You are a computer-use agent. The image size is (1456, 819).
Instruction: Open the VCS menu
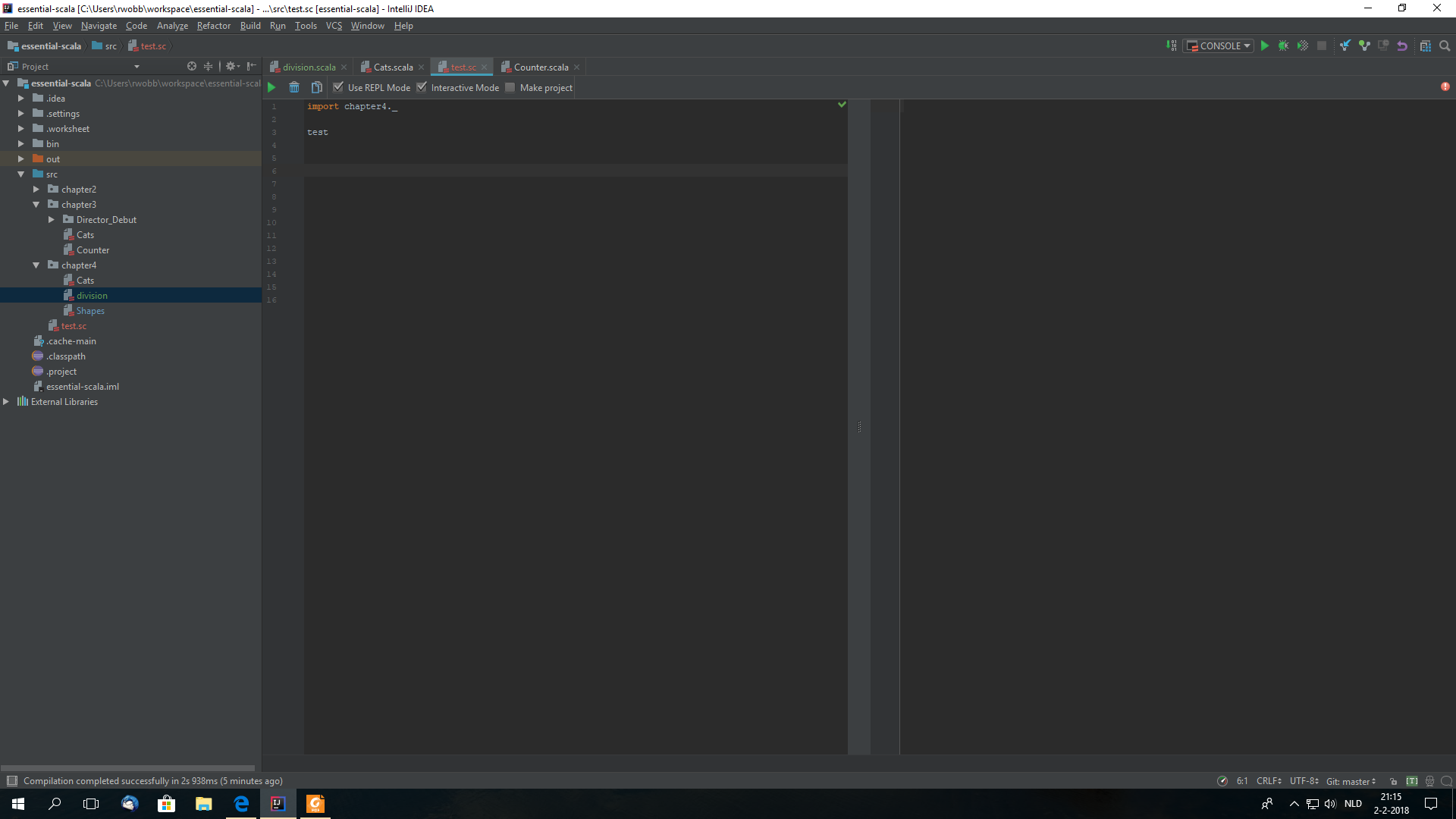click(334, 26)
